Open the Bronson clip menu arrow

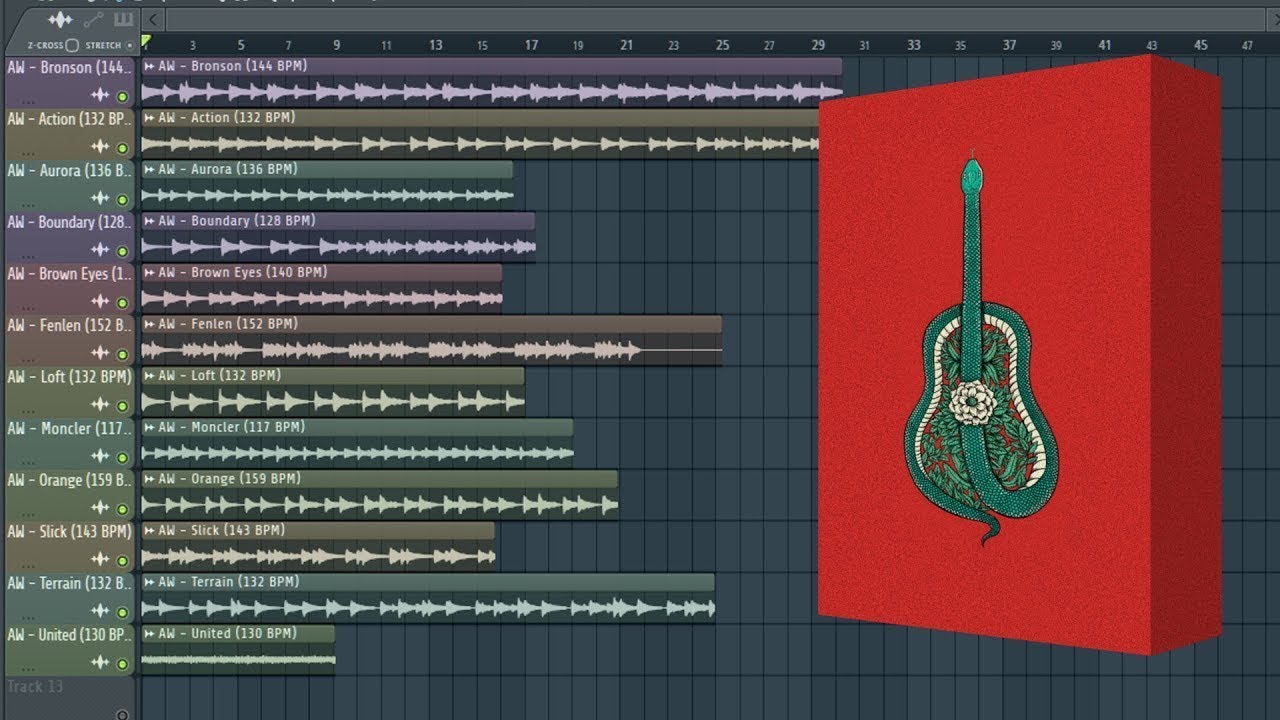click(x=149, y=66)
